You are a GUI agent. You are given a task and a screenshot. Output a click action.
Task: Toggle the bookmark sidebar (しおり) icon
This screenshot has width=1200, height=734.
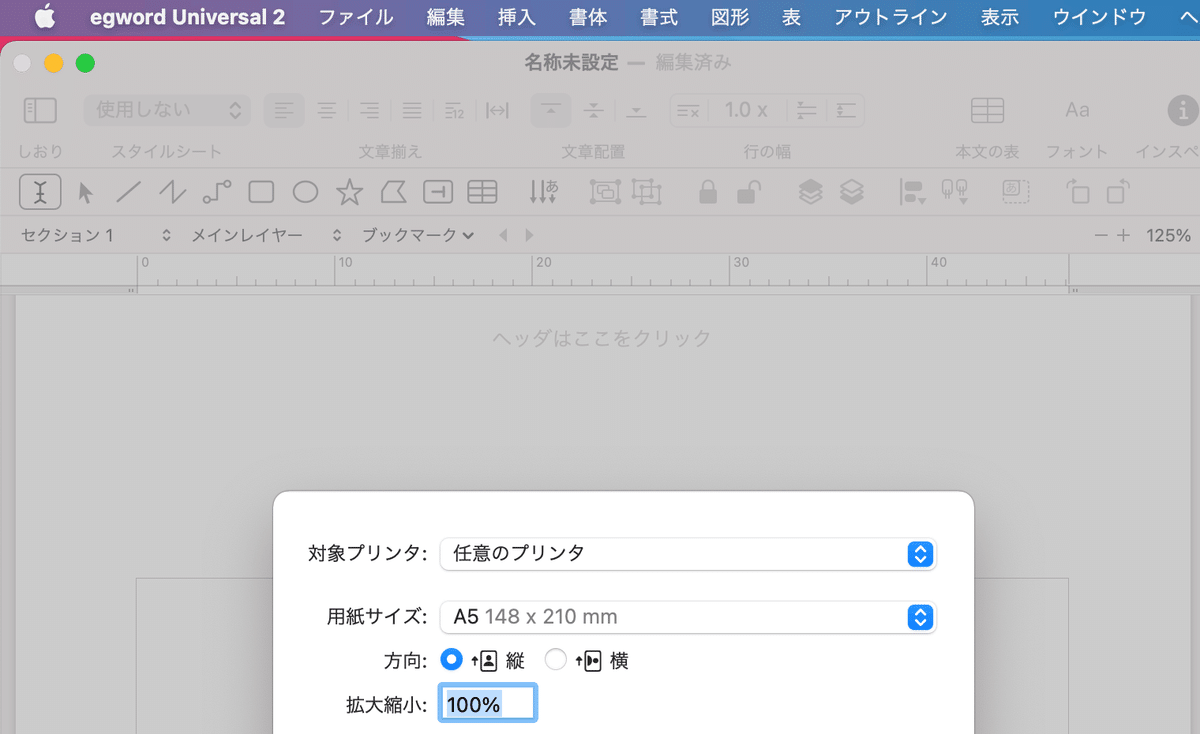tap(40, 110)
